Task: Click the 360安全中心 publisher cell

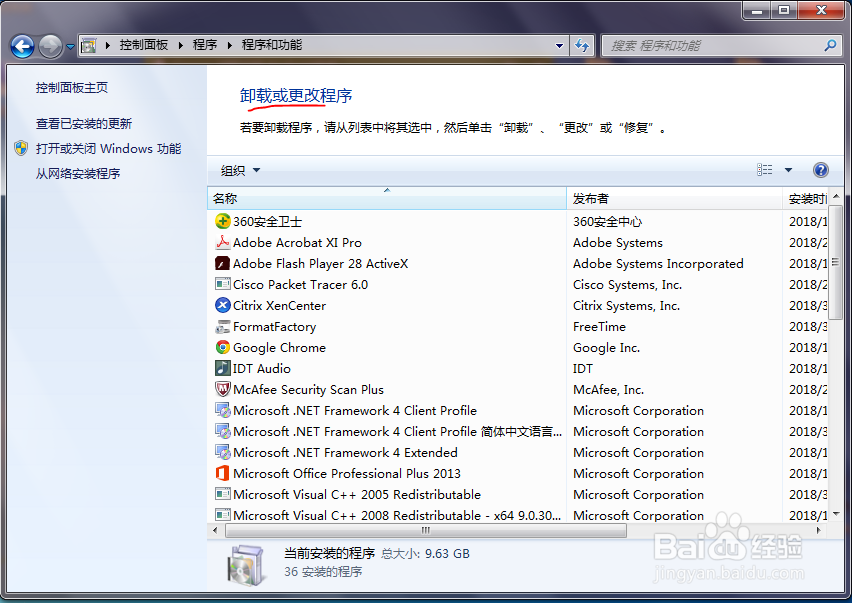Action: 607,222
